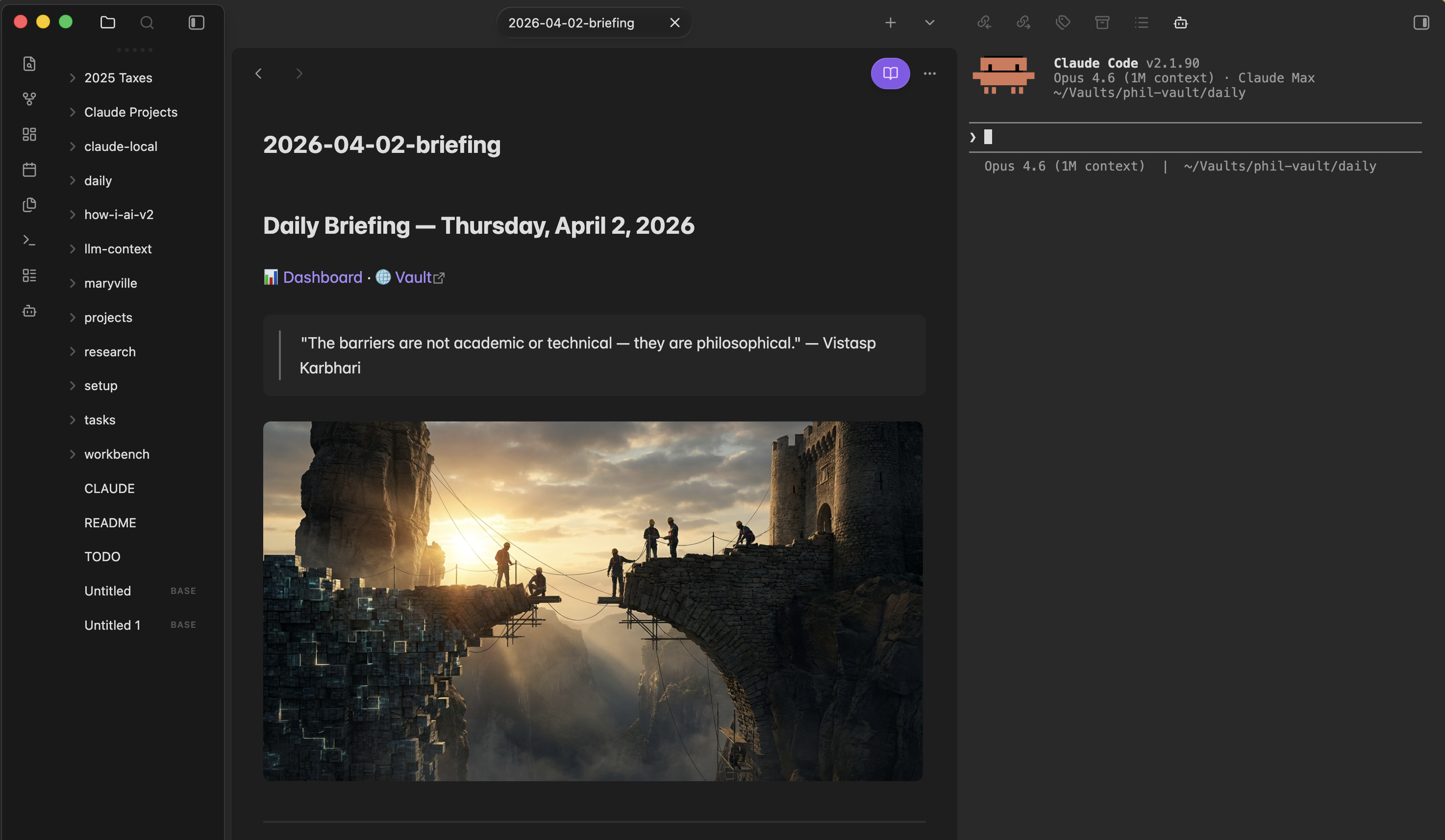Open the terminal icon in the left ribbon
This screenshot has width=1445, height=840.
(x=28, y=240)
